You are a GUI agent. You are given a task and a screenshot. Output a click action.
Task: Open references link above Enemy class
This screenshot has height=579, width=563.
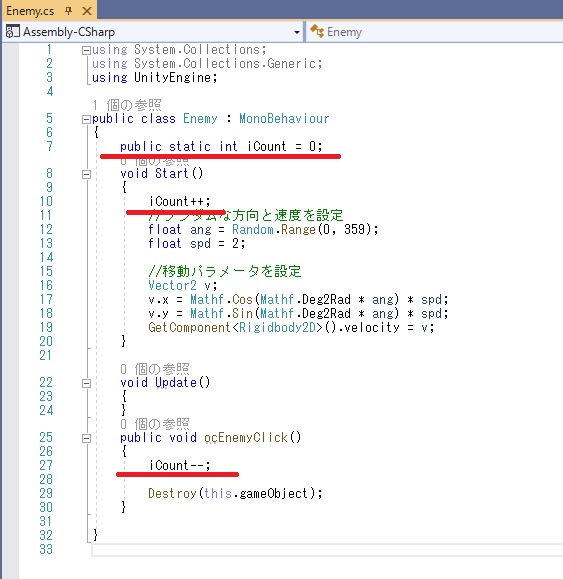pos(127,105)
